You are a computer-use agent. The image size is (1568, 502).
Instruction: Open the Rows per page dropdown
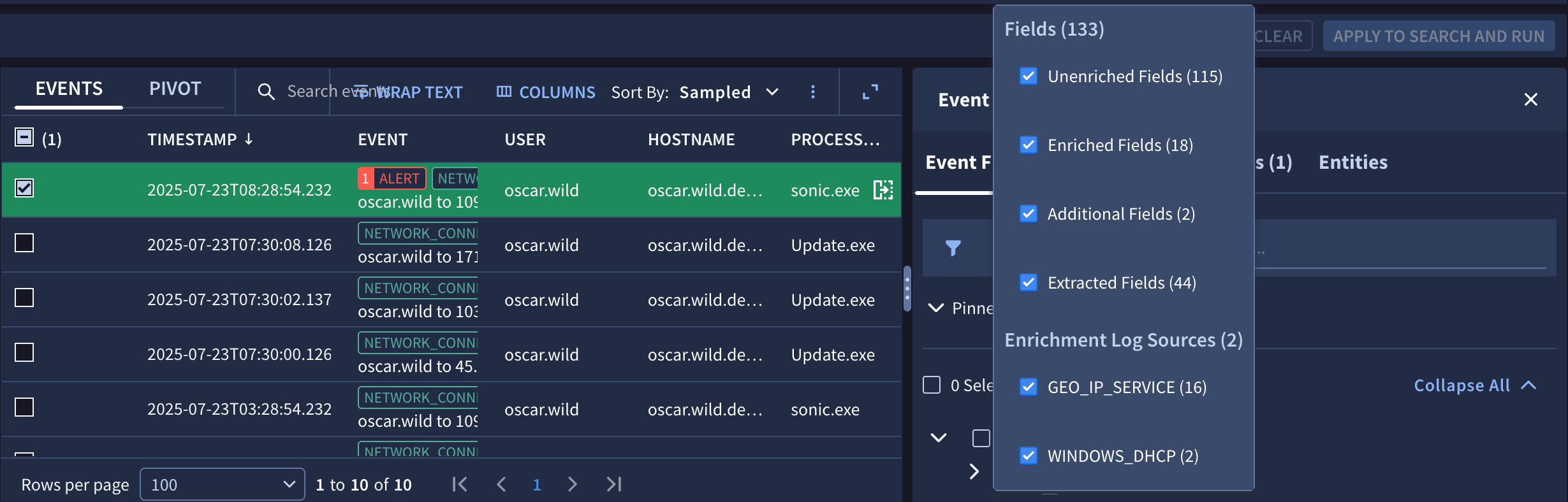point(222,484)
